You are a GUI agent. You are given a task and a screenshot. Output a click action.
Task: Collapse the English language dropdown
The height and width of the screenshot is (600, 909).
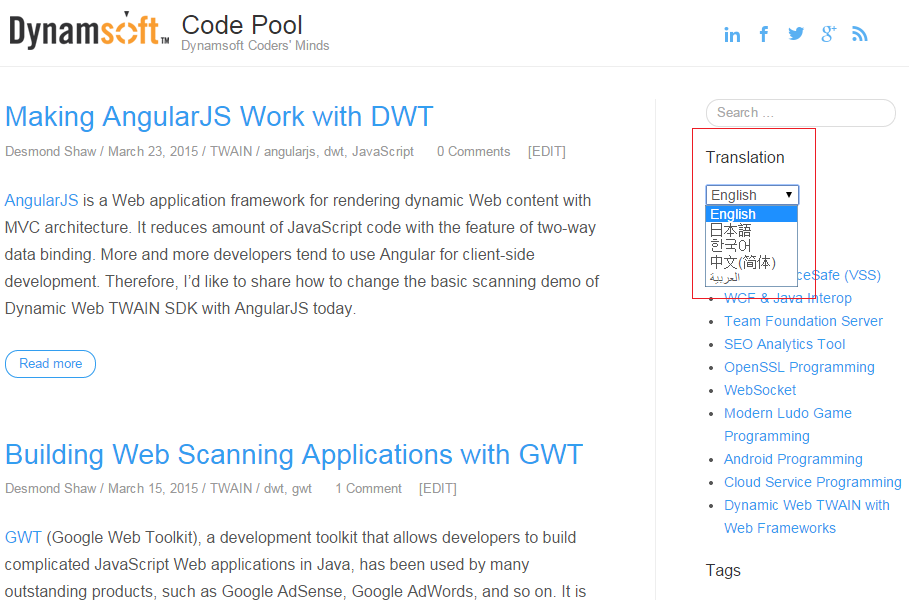pos(752,195)
